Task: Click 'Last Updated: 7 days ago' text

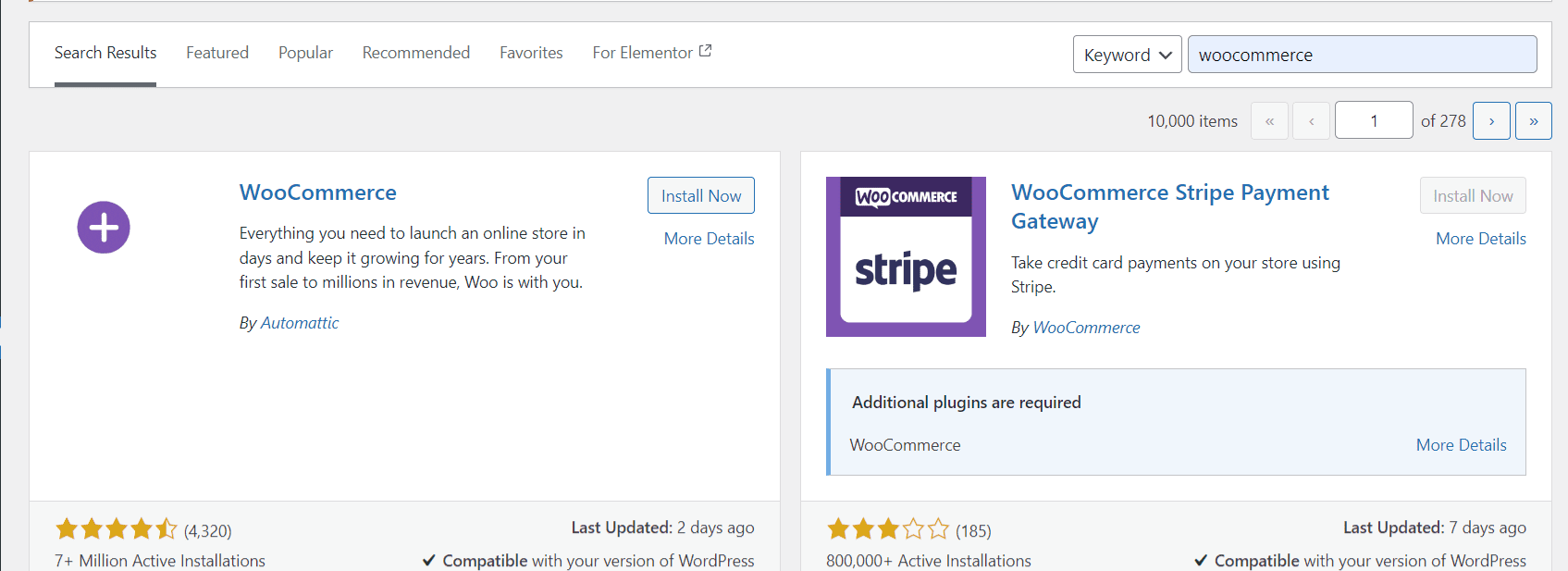Action: [x=1435, y=528]
